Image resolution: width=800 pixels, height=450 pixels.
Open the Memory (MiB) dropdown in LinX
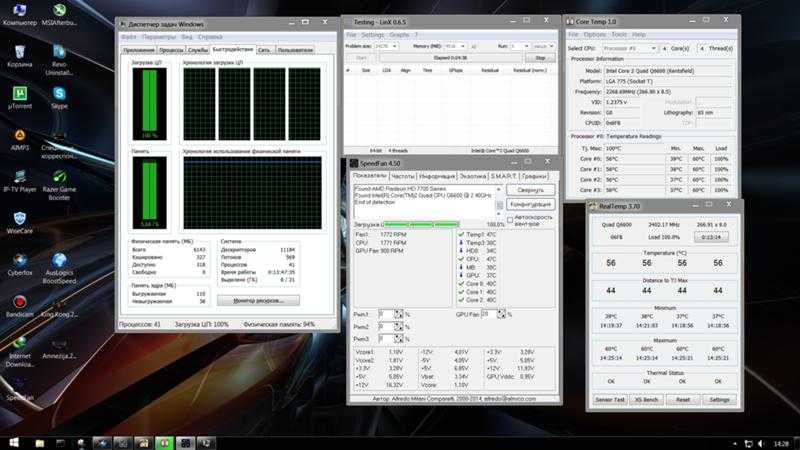coord(455,46)
